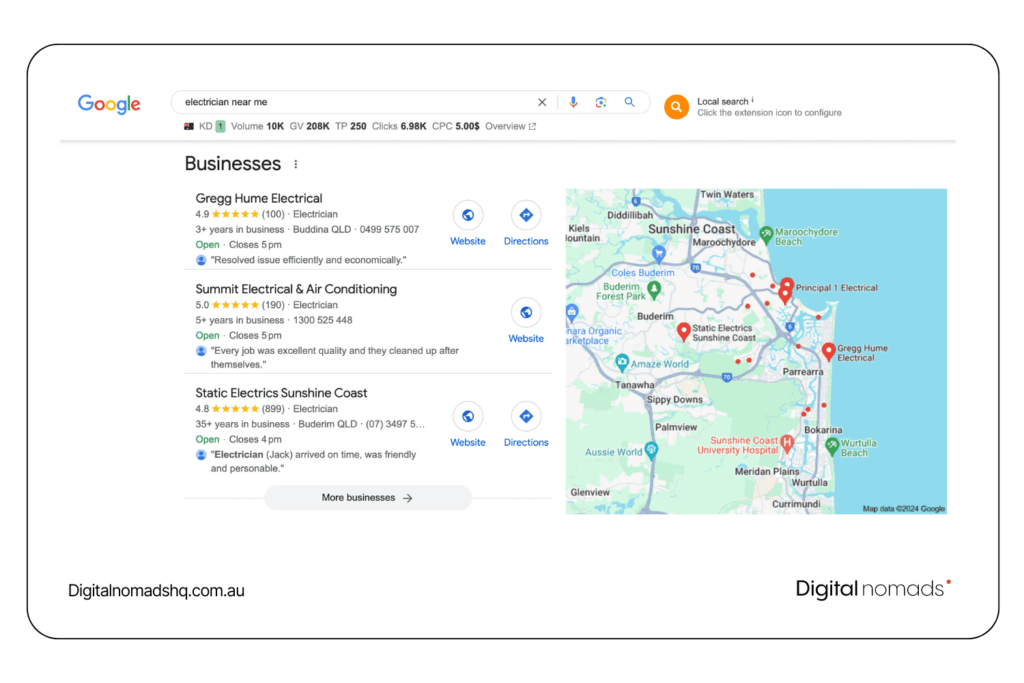Click the info icon next to Local search
The image size is (1024, 683).
pyautogui.click(x=752, y=100)
